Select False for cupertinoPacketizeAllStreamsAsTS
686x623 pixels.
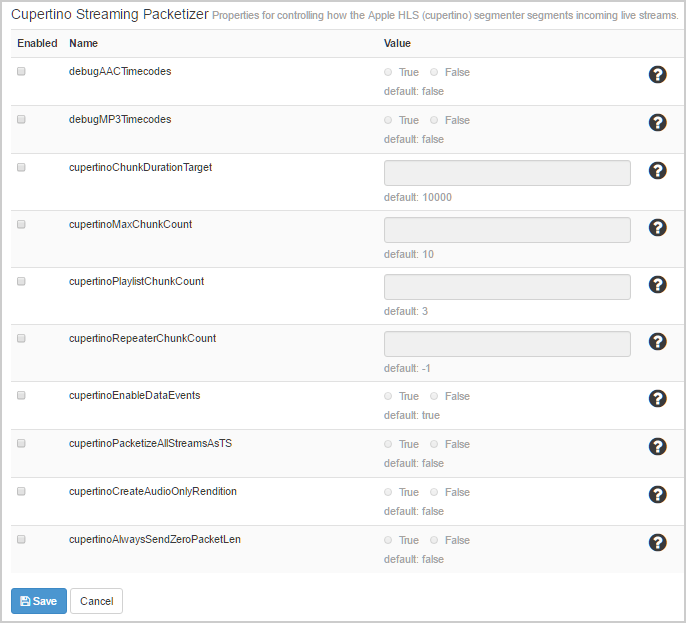(434, 444)
